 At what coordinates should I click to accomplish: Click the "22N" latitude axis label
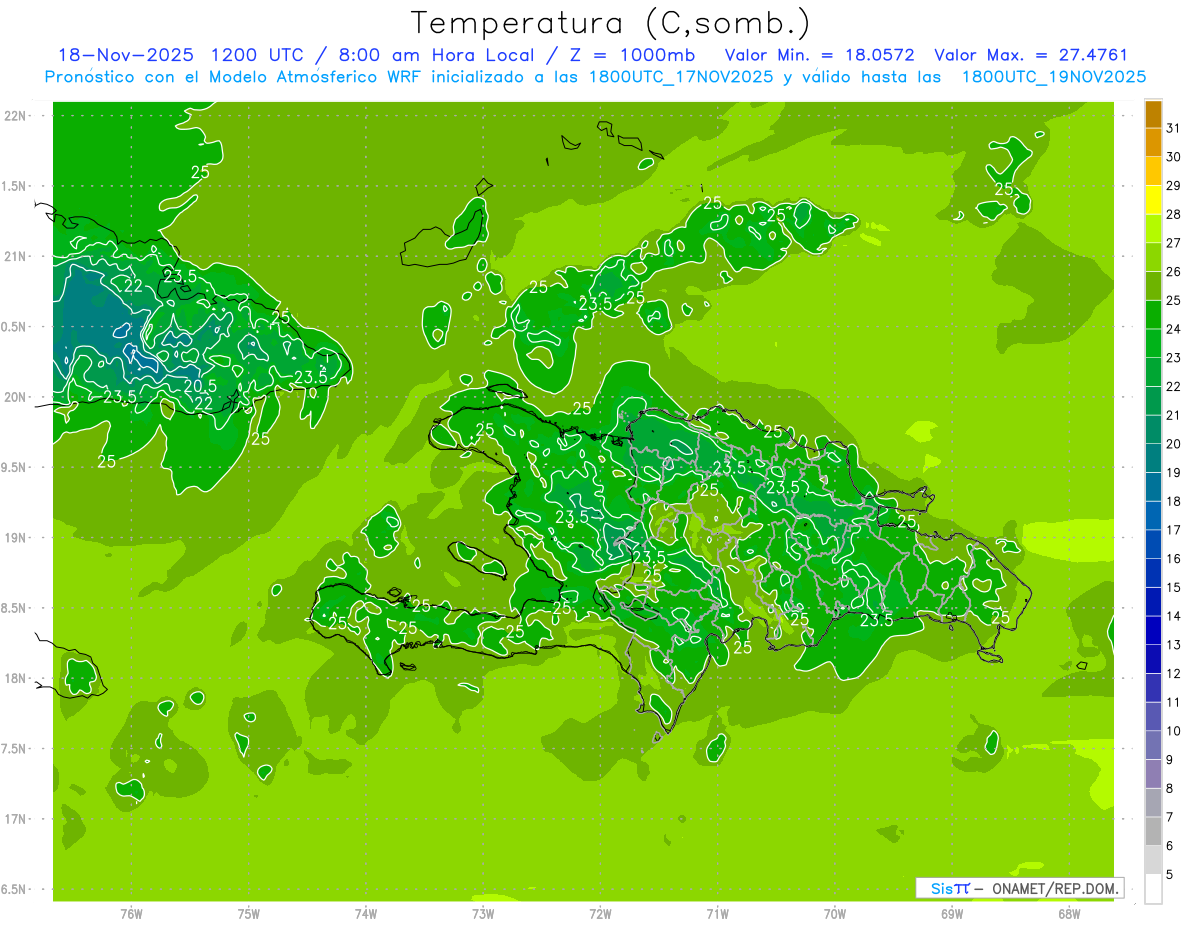[14, 116]
